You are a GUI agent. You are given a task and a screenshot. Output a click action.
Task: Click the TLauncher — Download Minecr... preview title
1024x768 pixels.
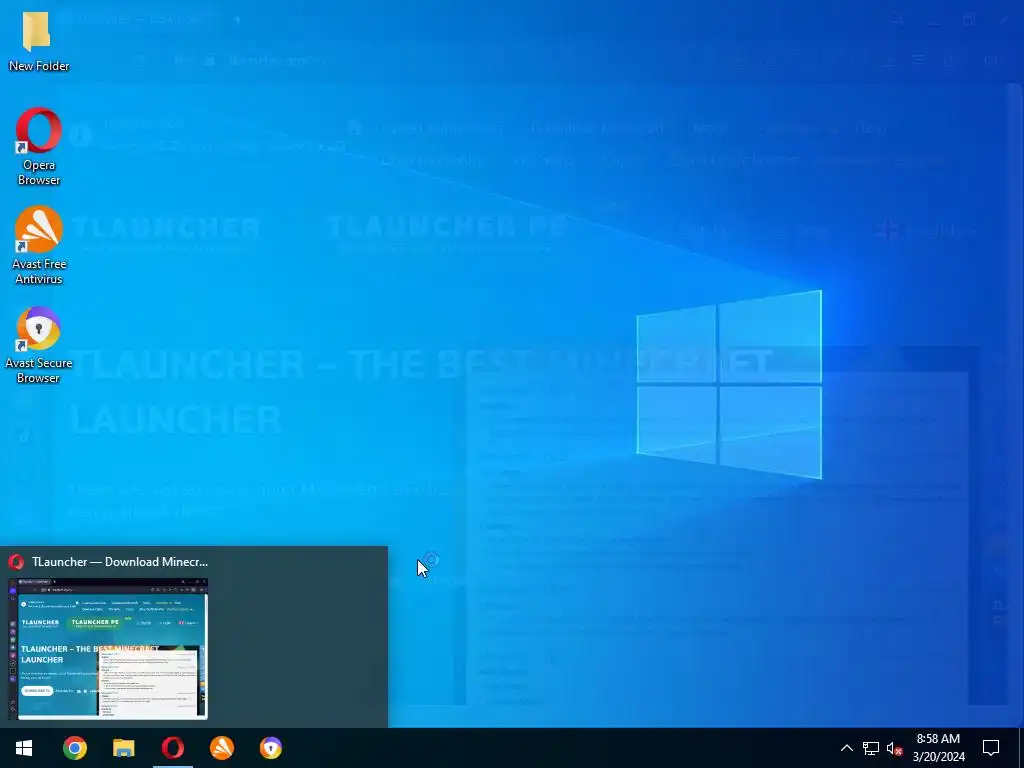[120, 562]
